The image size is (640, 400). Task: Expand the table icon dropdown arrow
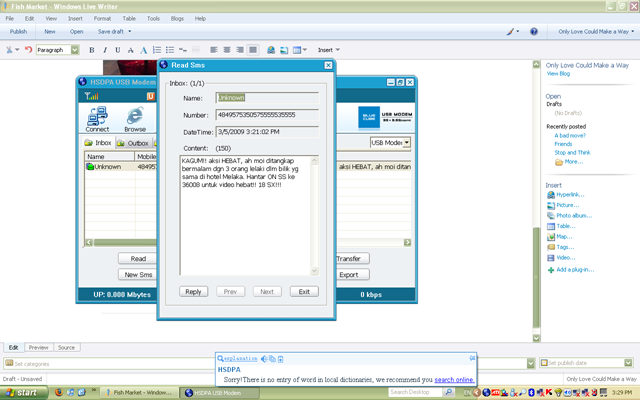[x=304, y=50]
